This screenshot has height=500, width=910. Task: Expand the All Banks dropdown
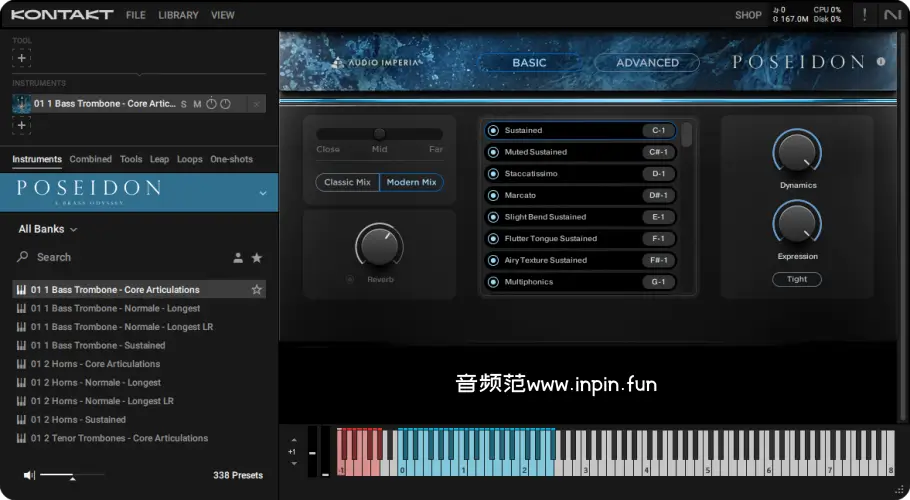click(x=48, y=229)
